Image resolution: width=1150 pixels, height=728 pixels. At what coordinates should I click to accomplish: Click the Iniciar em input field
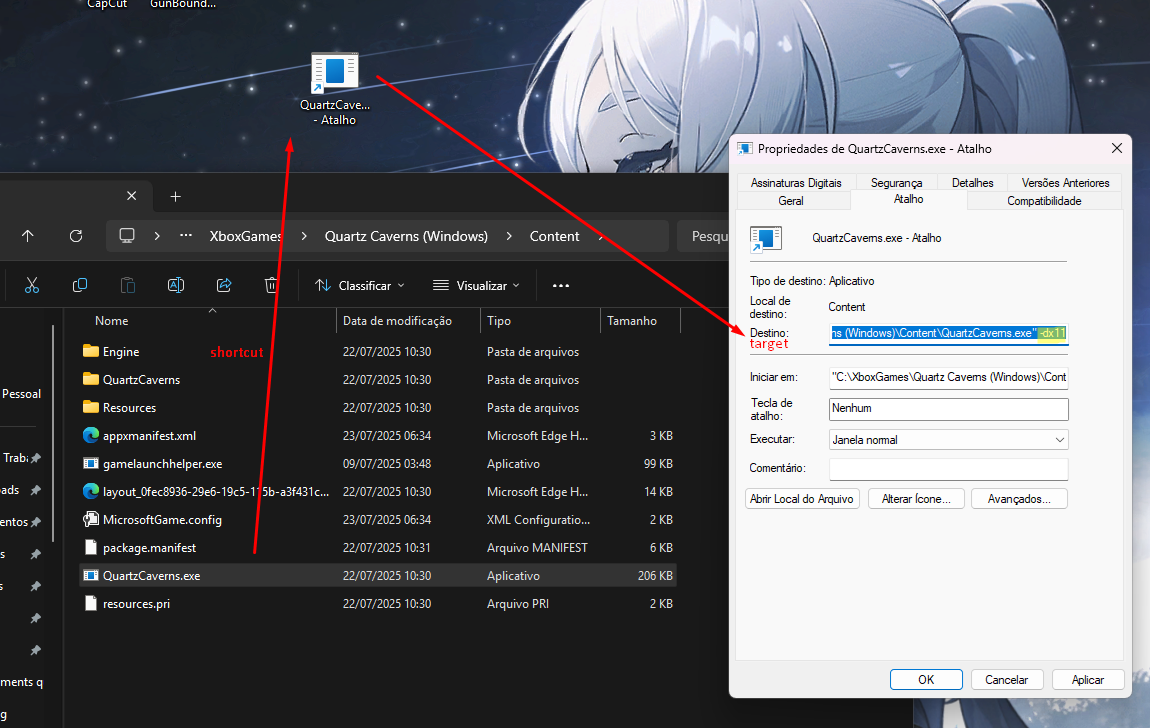click(948, 377)
